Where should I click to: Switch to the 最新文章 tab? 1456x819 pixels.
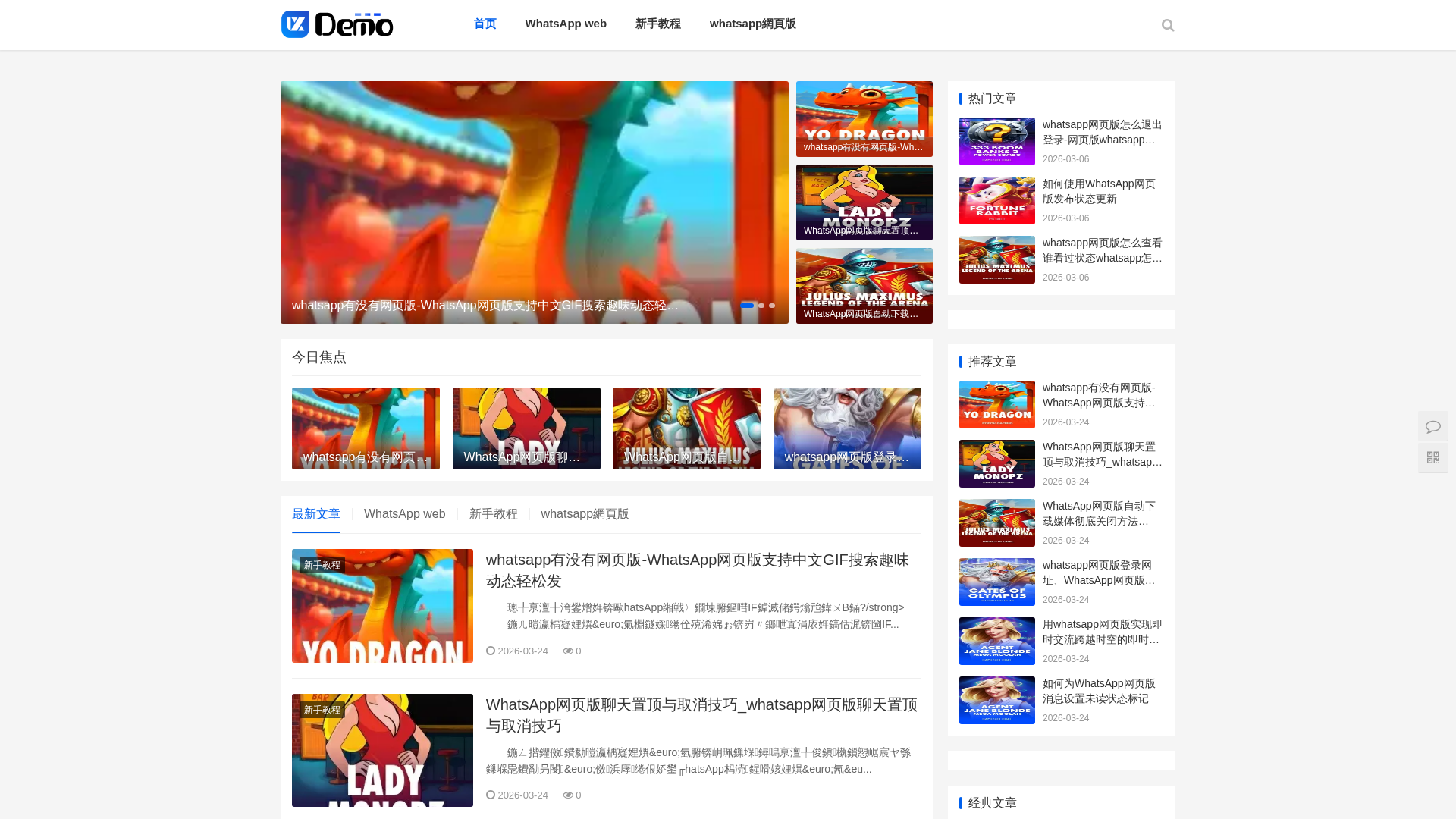point(316,514)
